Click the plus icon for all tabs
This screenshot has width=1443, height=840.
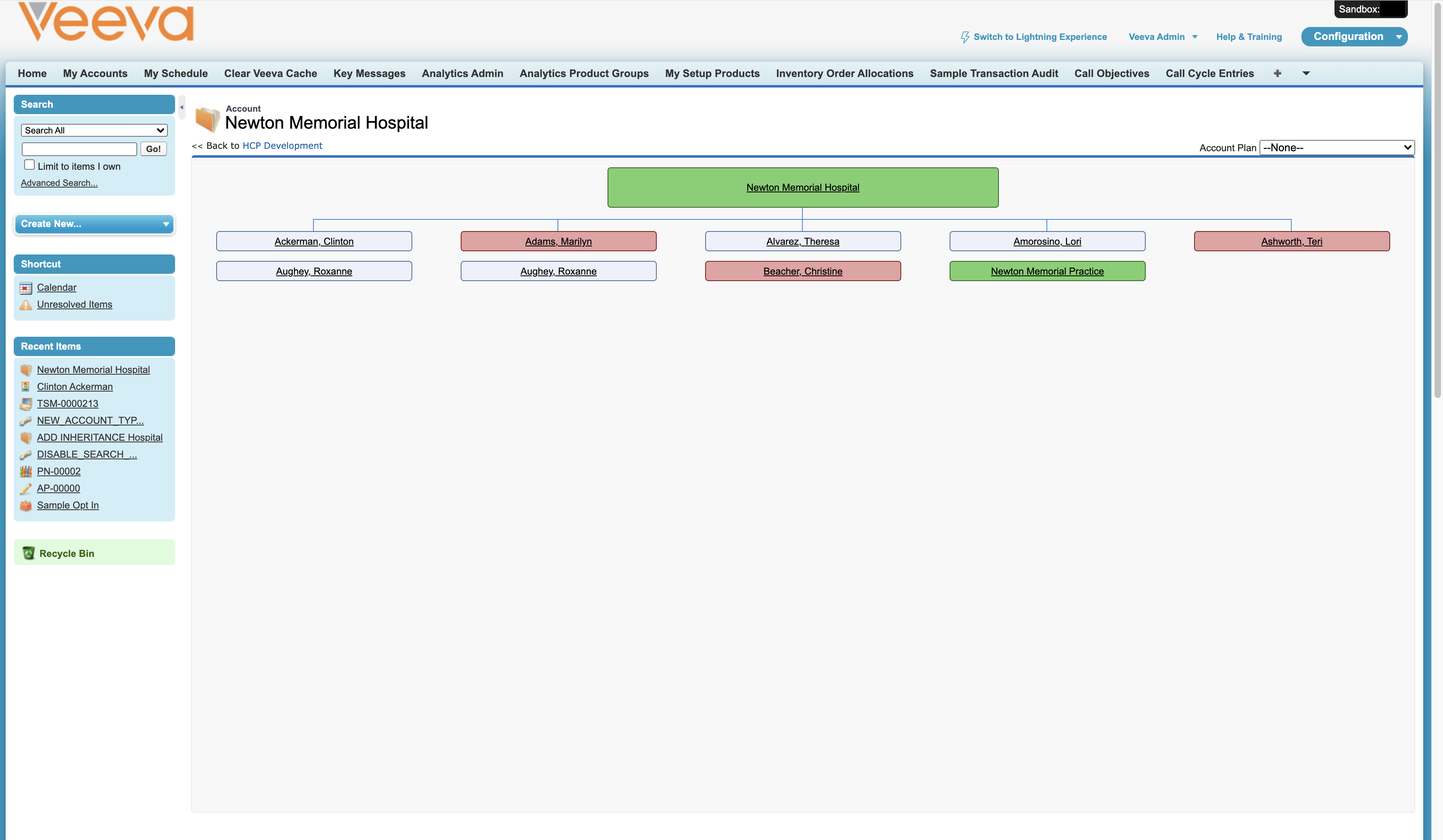1277,73
